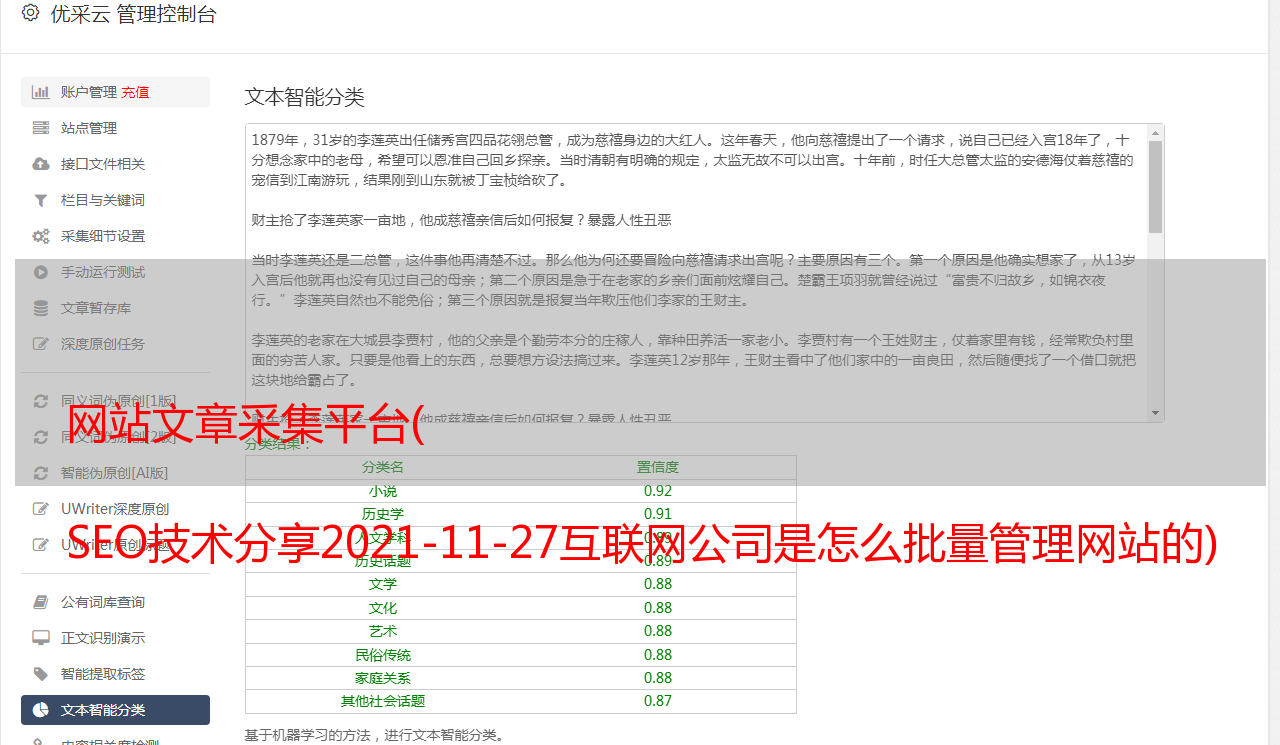Image resolution: width=1280 pixels, height=745 pixels.
Task: Click the 置信度 column header
Action: [x=658, y=467]
